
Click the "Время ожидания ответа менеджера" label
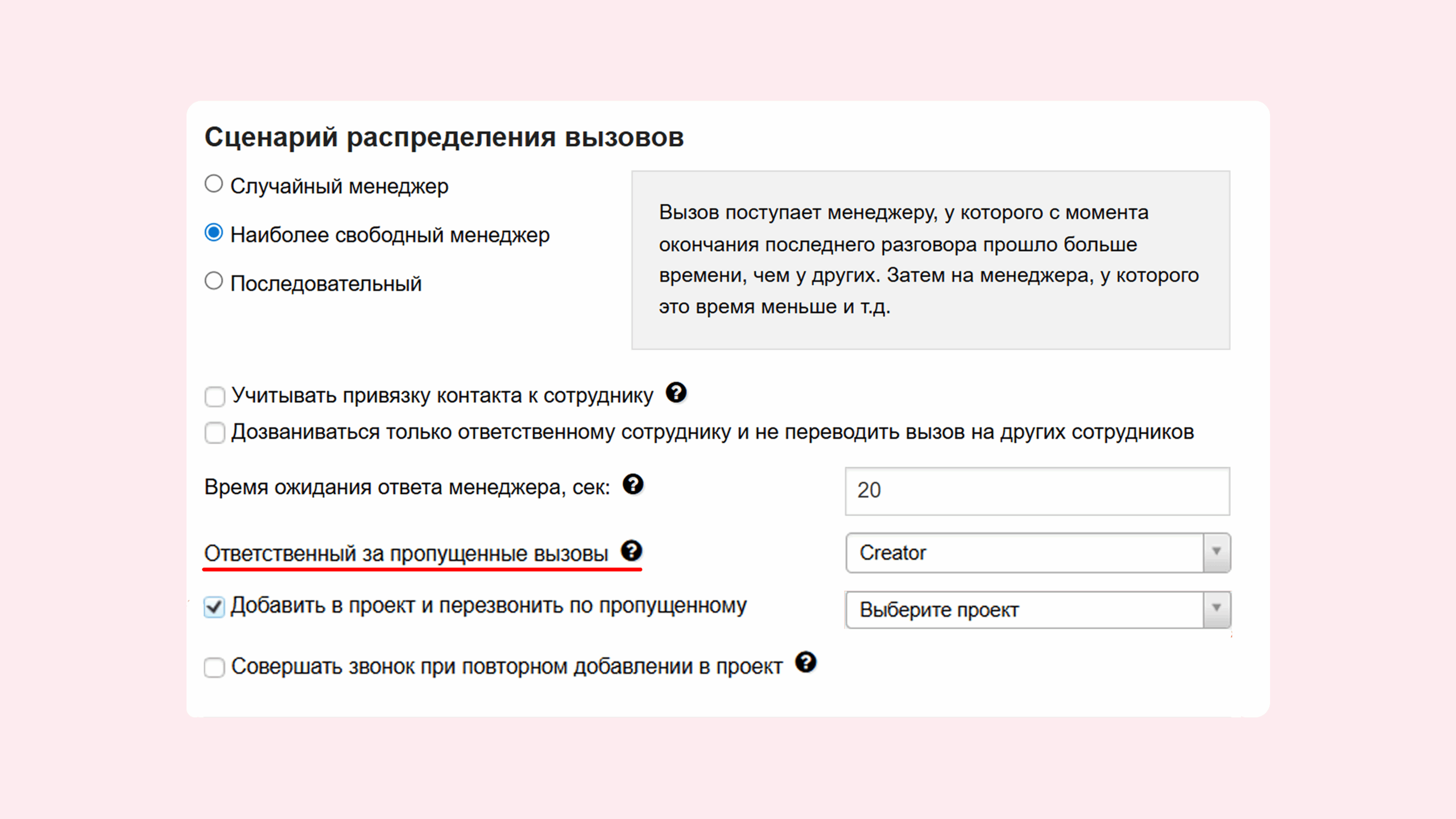point(407,487)
